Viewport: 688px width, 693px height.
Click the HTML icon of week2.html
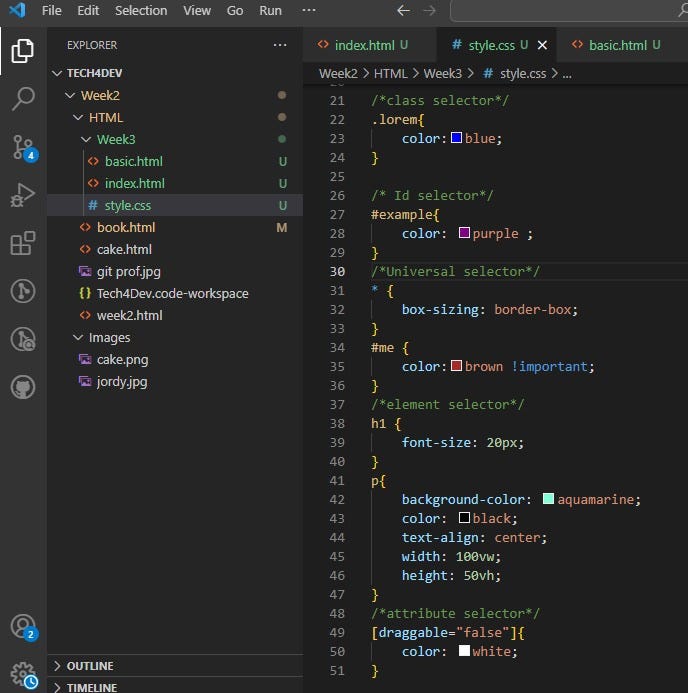pyautogui.click(x=85, y=315)
